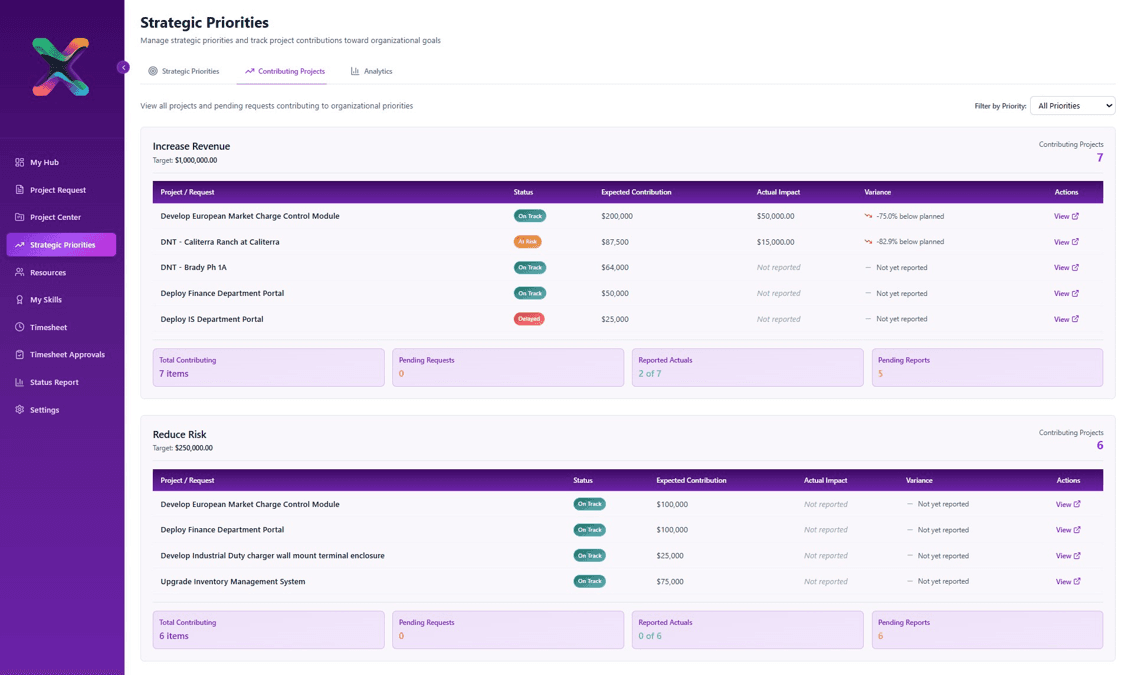This screenshot has width=1131, height=675.
Task: Click the At Risk badge on DNT Caliterra
Action: [529, 241]
